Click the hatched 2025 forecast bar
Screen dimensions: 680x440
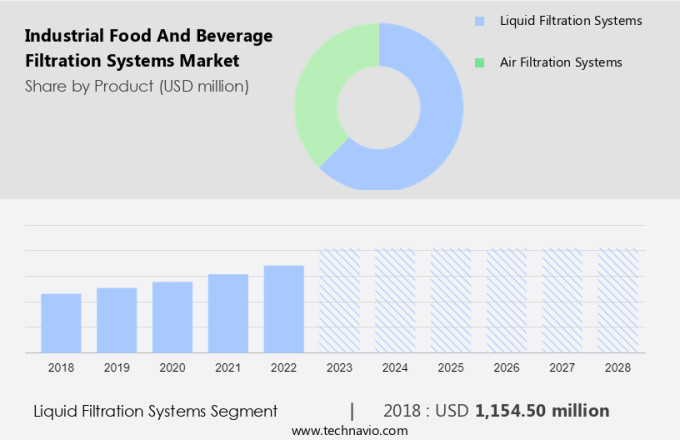(451, 301)
